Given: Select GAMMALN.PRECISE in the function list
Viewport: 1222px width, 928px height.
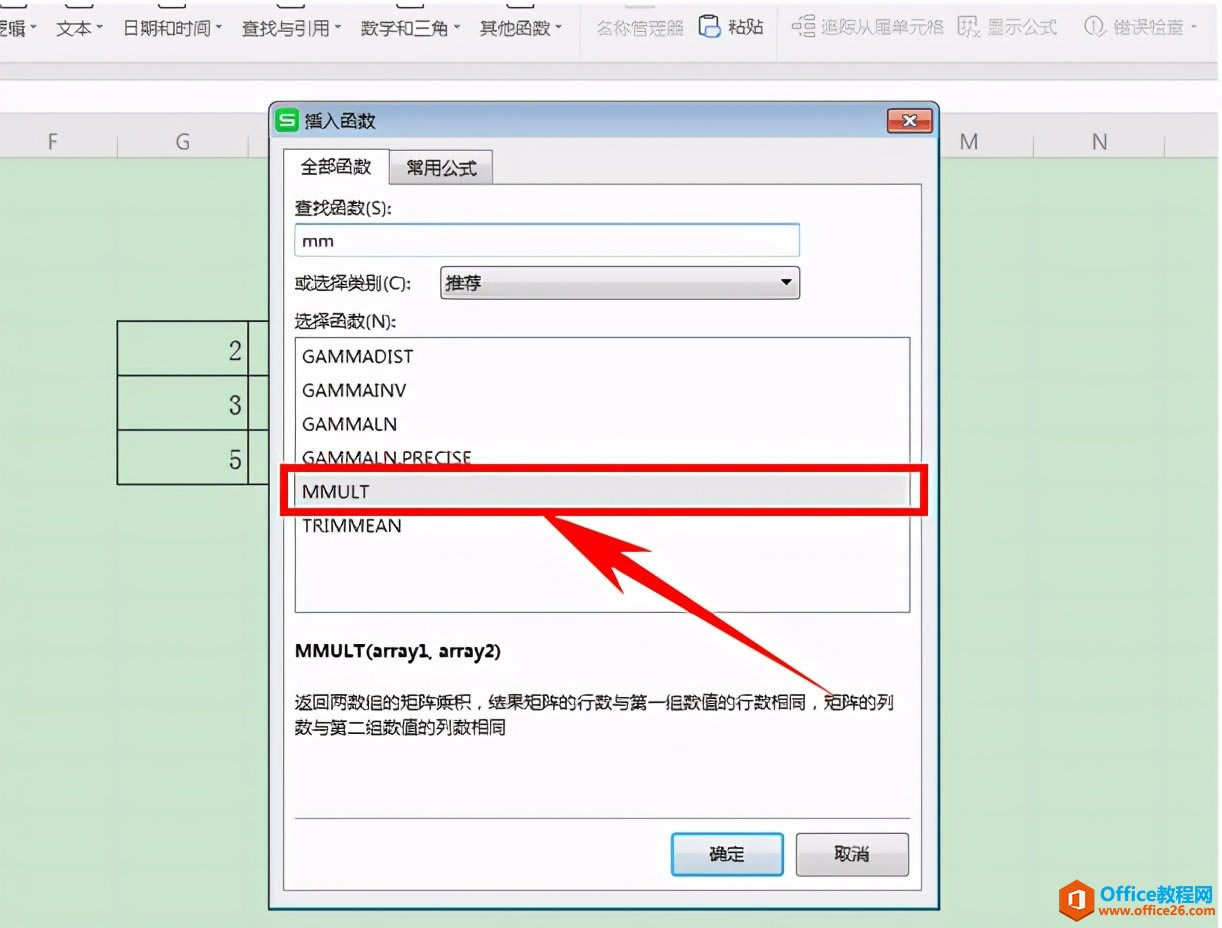Looking at the screenshot, I should coord(602,457).
